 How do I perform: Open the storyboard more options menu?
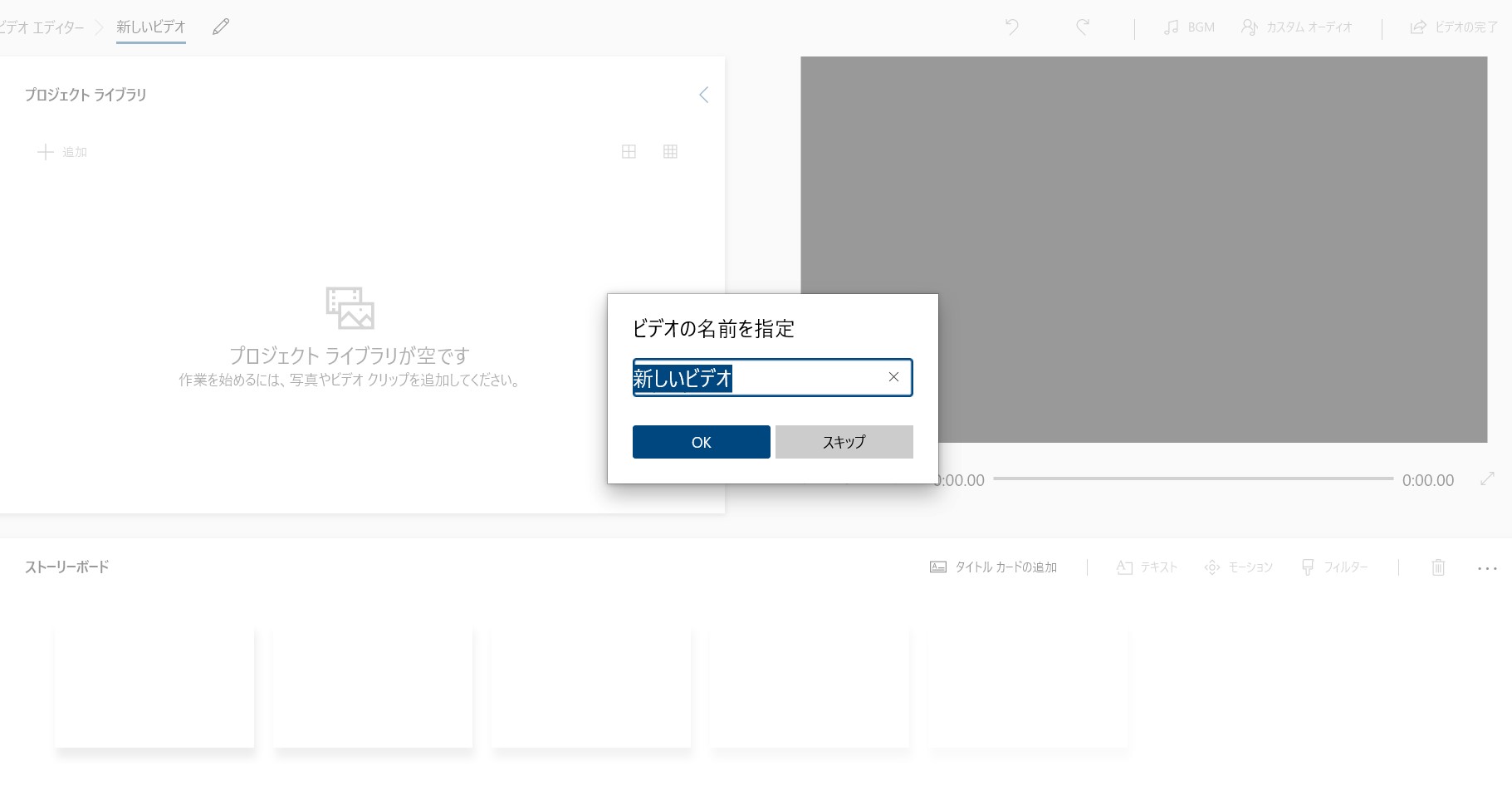(x=1486, y=568)
